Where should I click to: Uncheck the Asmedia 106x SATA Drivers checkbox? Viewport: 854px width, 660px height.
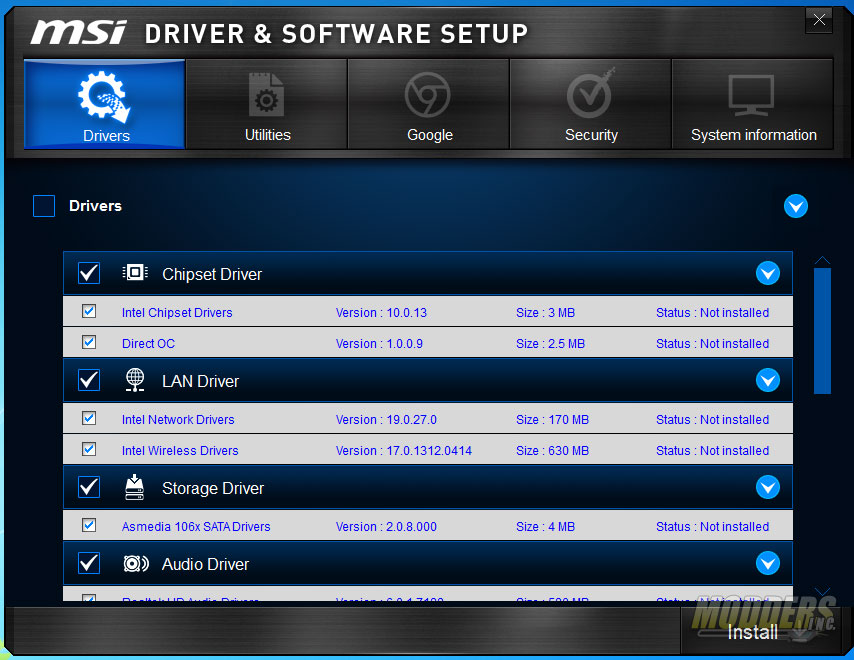89,525
